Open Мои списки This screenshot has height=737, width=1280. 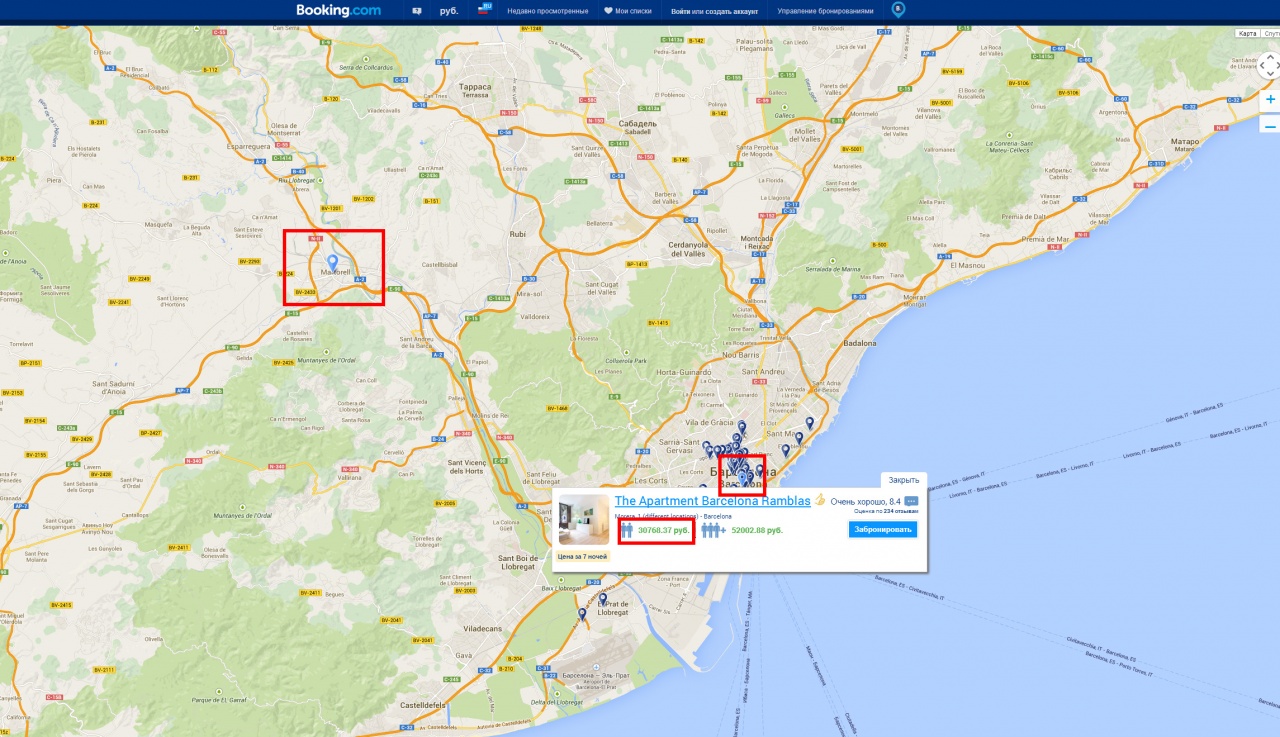coord(633,11)
